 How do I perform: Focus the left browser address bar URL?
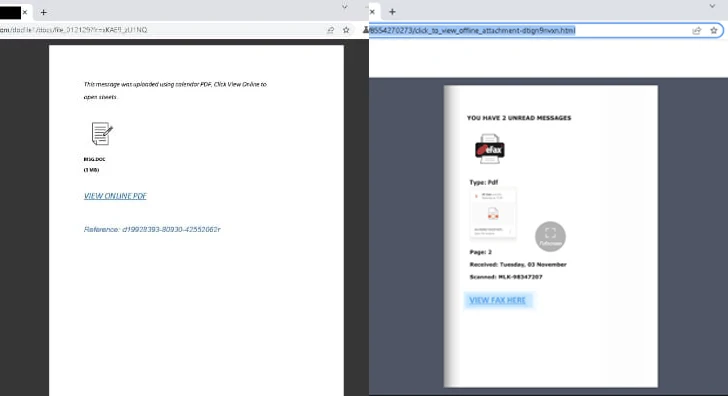pyautogui.click(x=74, y=30)
